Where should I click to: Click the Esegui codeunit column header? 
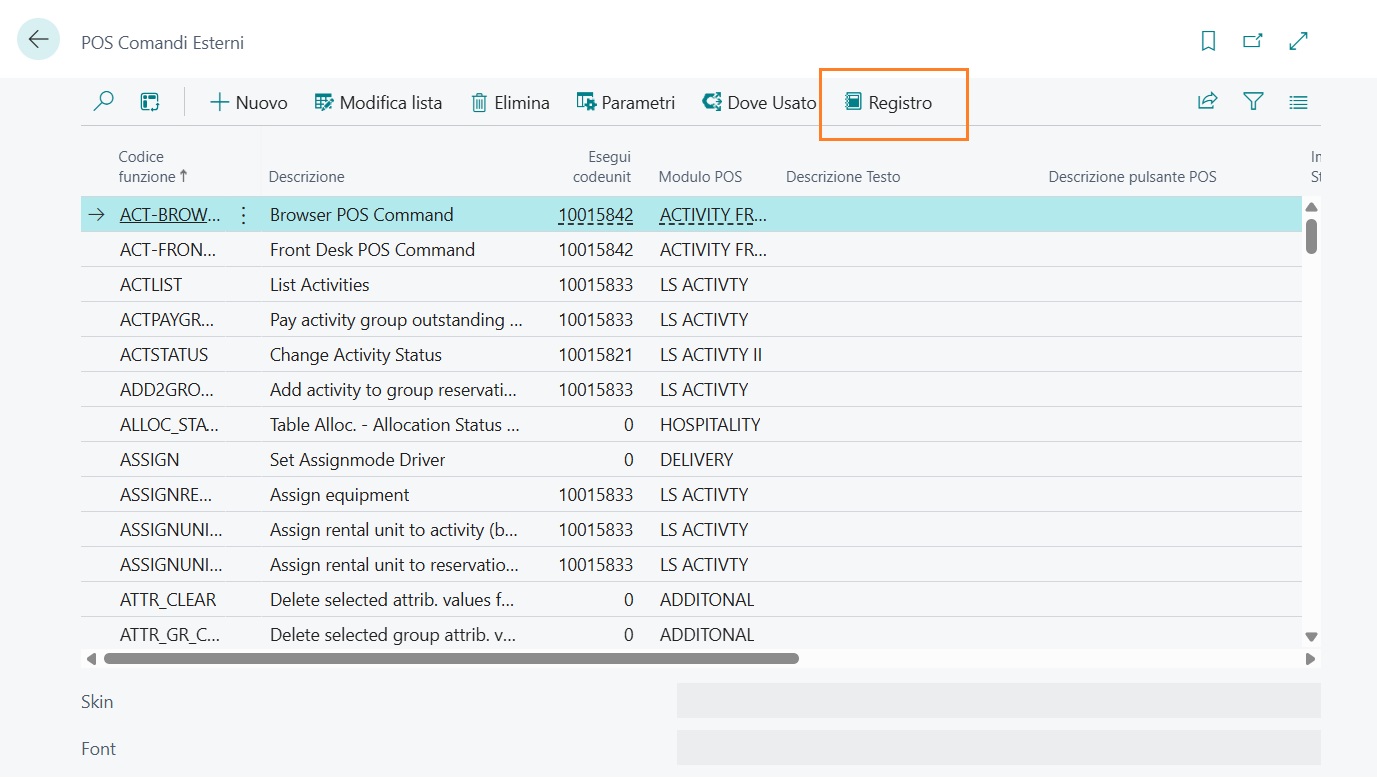click(x=602, y=166)
